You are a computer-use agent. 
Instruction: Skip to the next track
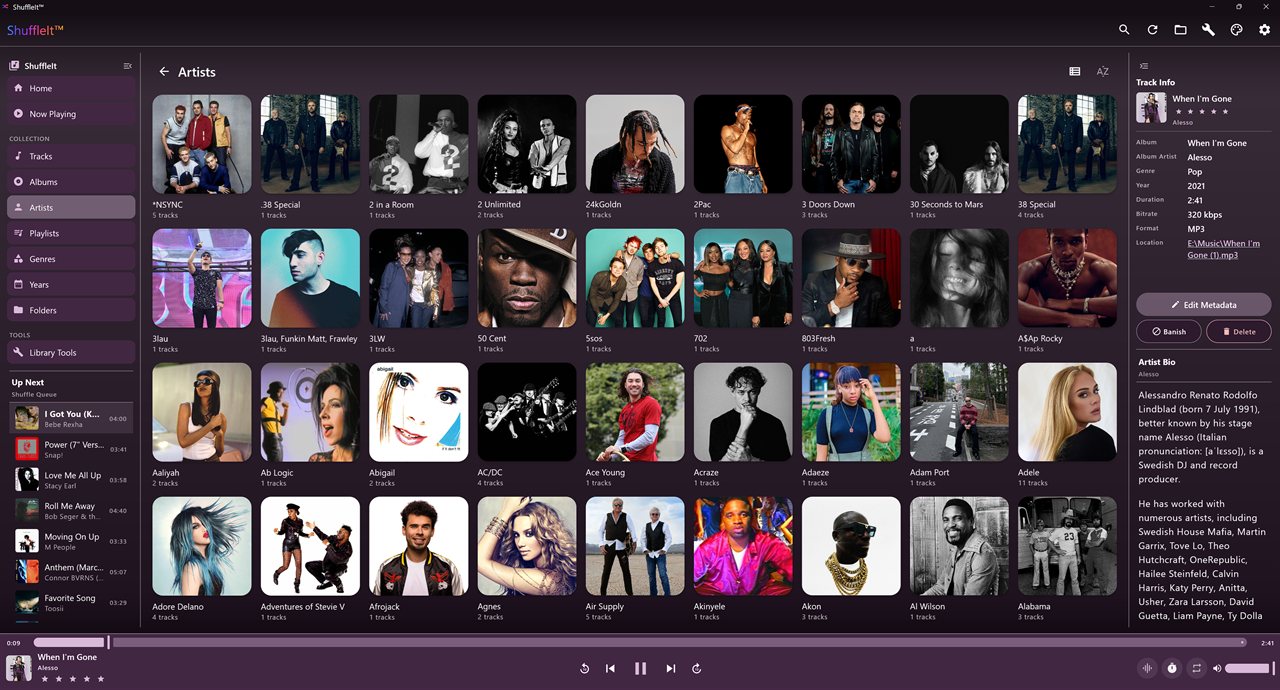[670, 668]
